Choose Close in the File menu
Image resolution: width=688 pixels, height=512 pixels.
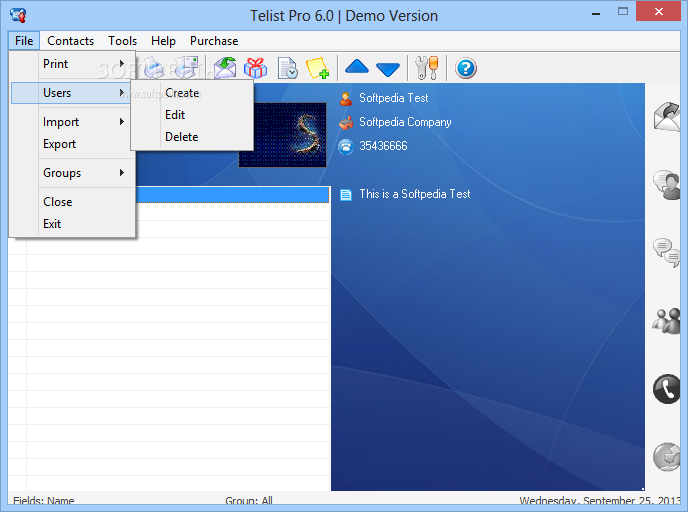72,202
